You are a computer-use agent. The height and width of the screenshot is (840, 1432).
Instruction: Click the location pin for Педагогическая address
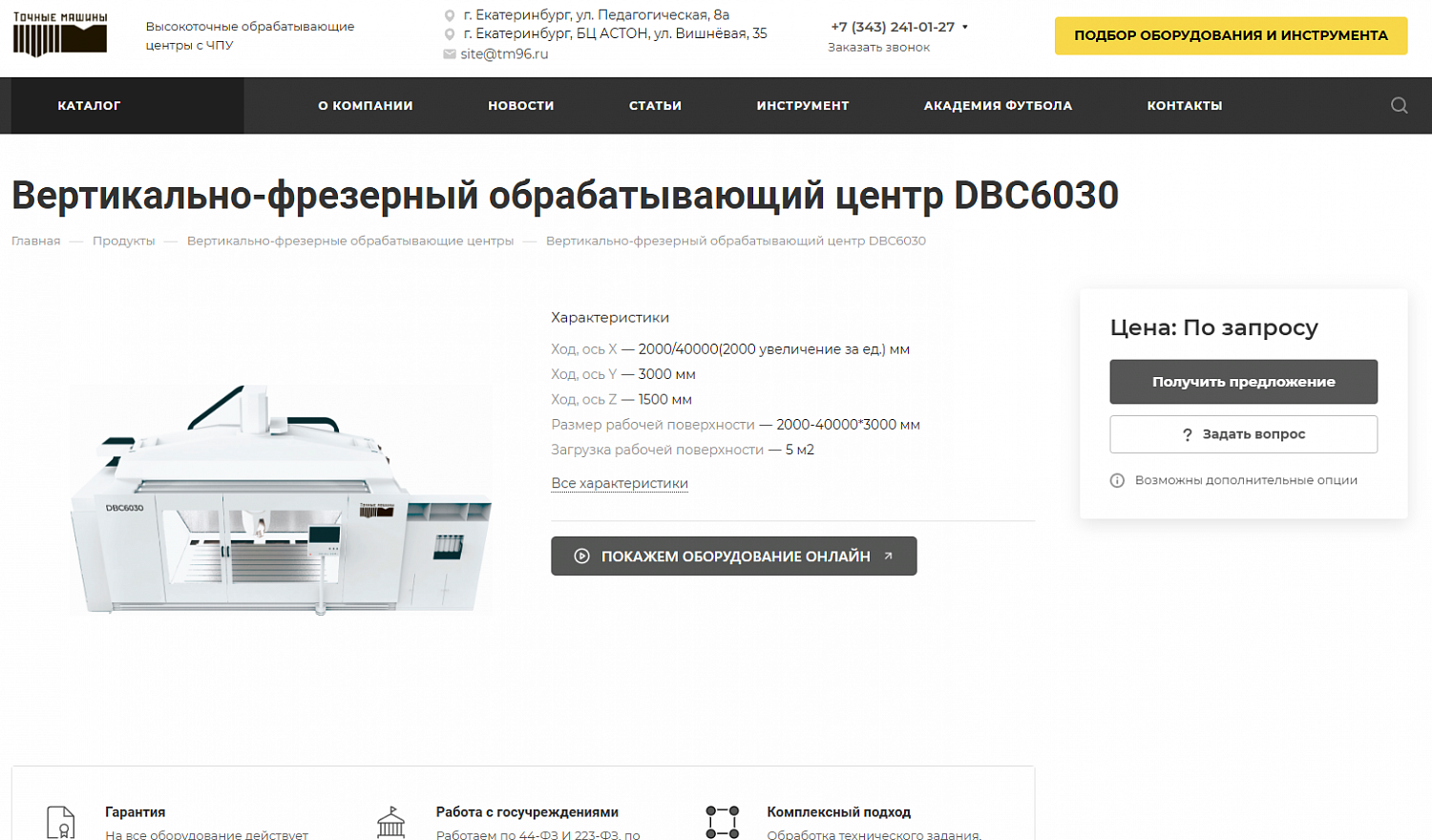pos(450,15)
